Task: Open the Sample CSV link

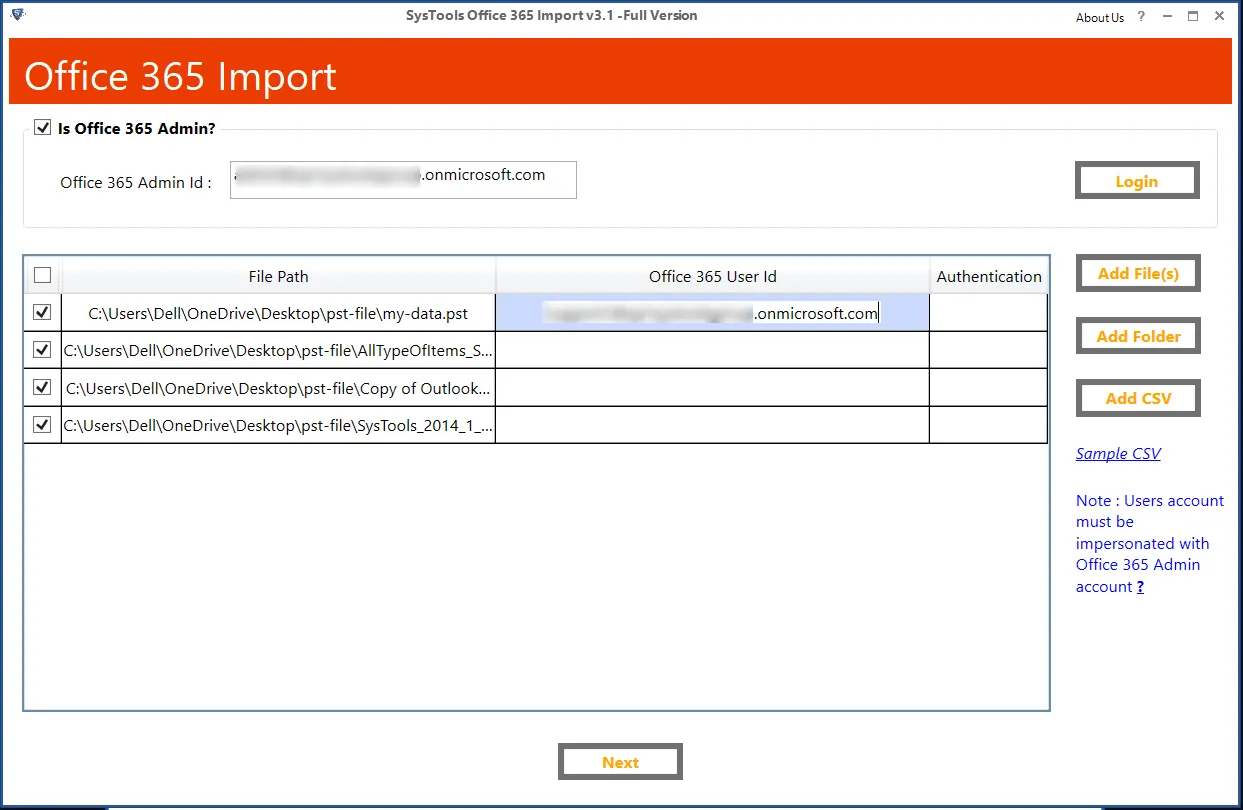Action: point(1118,453)
